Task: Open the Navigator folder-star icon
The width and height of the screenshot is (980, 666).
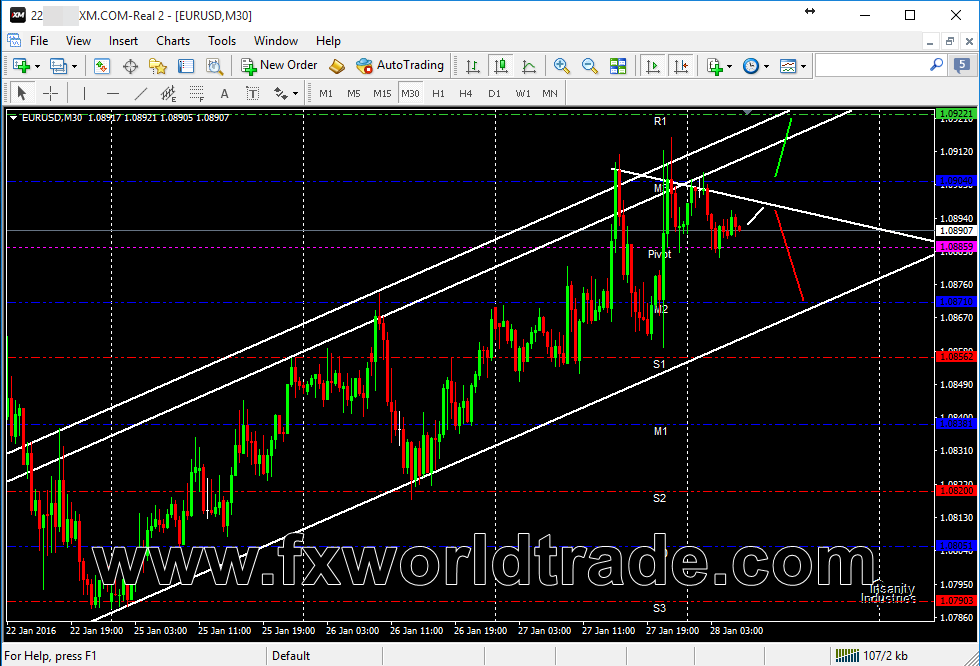Action: point(158,66)
